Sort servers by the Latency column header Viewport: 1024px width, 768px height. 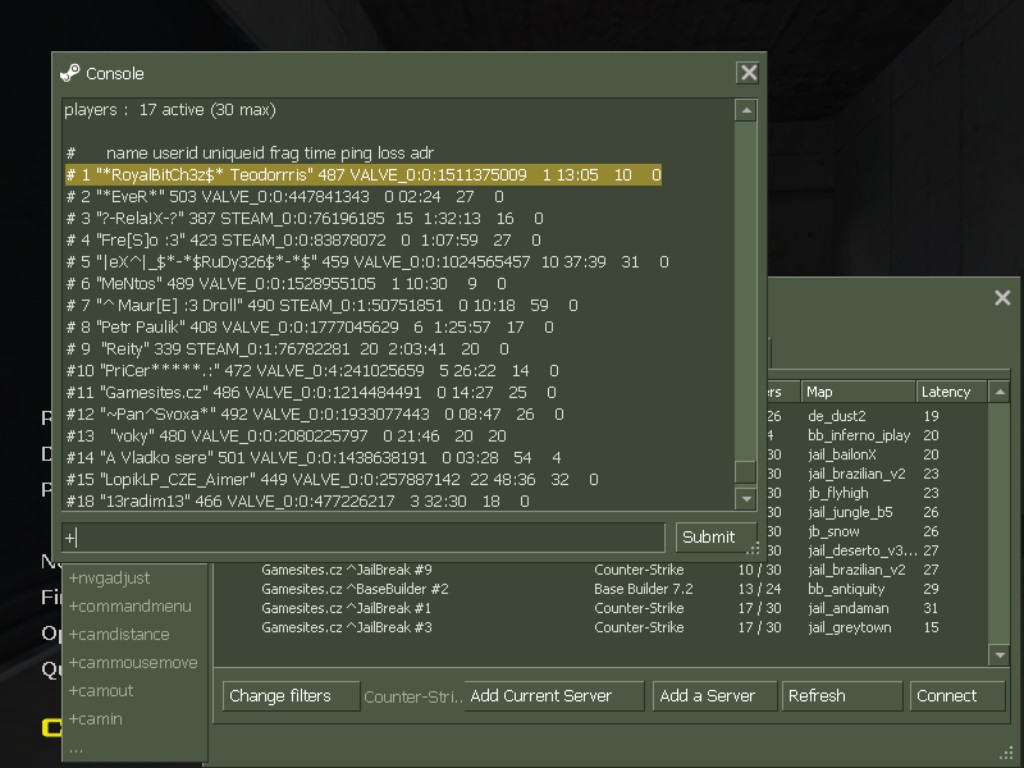(952, 392)
